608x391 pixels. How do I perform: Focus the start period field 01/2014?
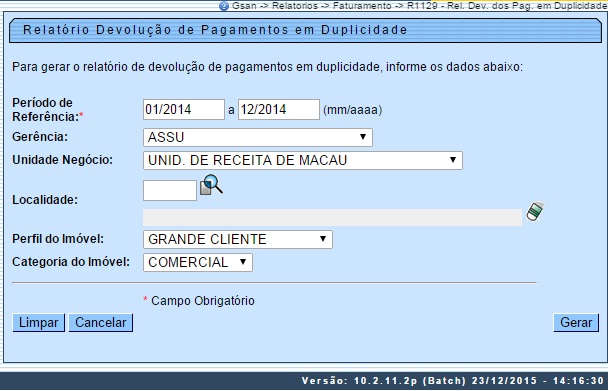[x=184, y=109]
